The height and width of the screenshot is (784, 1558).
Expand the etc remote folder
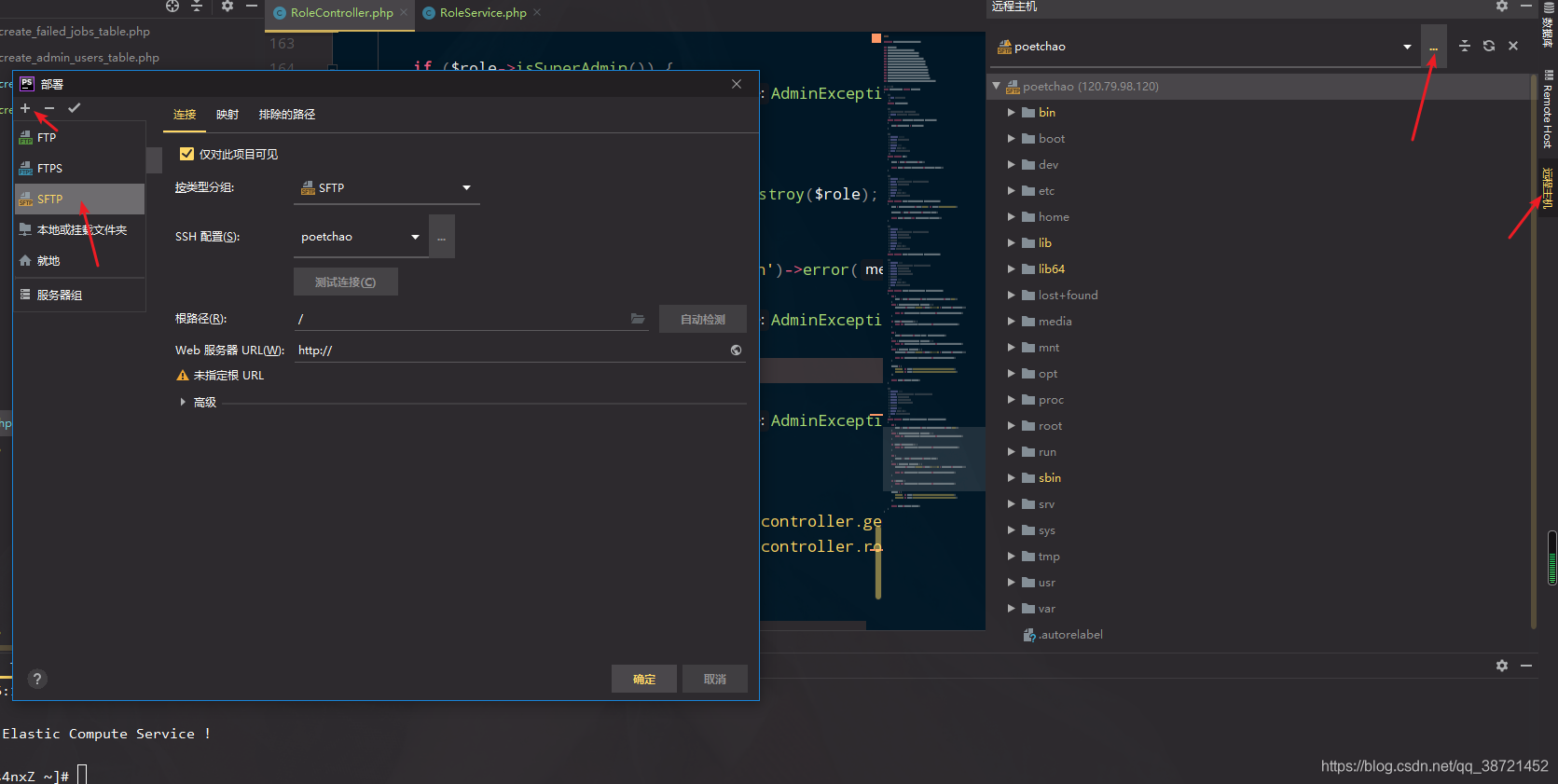[x=1011, y=190]
